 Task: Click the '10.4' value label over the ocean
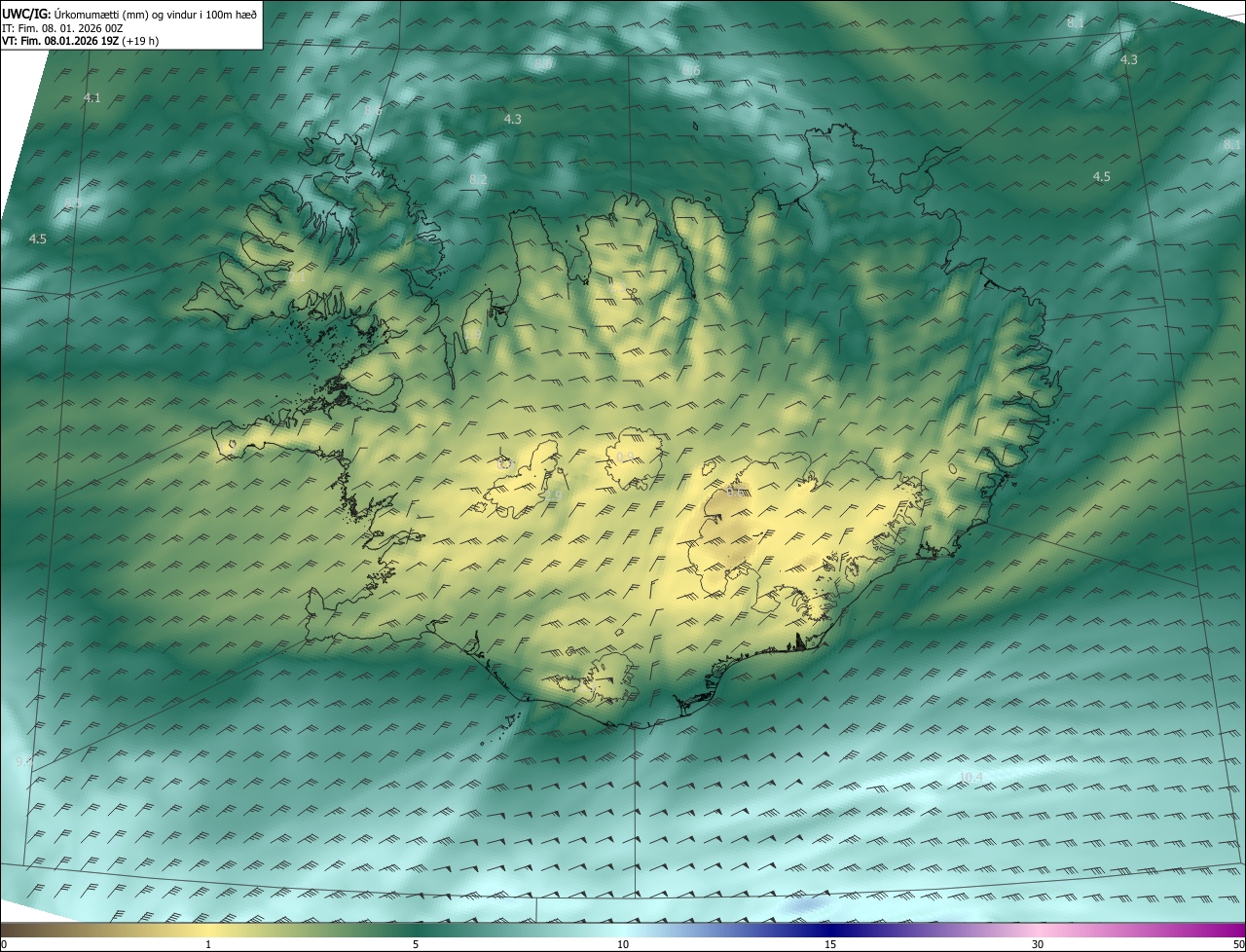[971, 777]
